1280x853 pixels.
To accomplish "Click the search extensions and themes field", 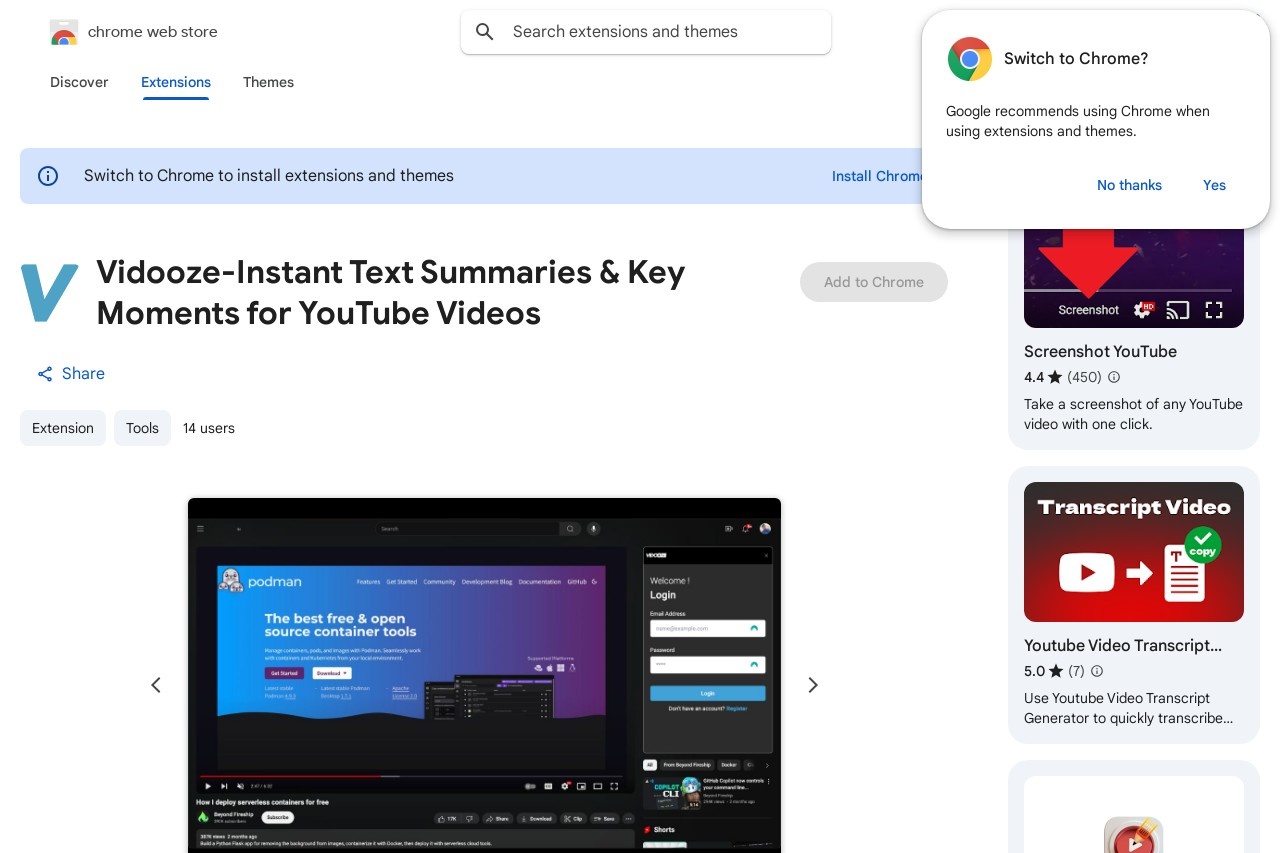I will point(646,32).
